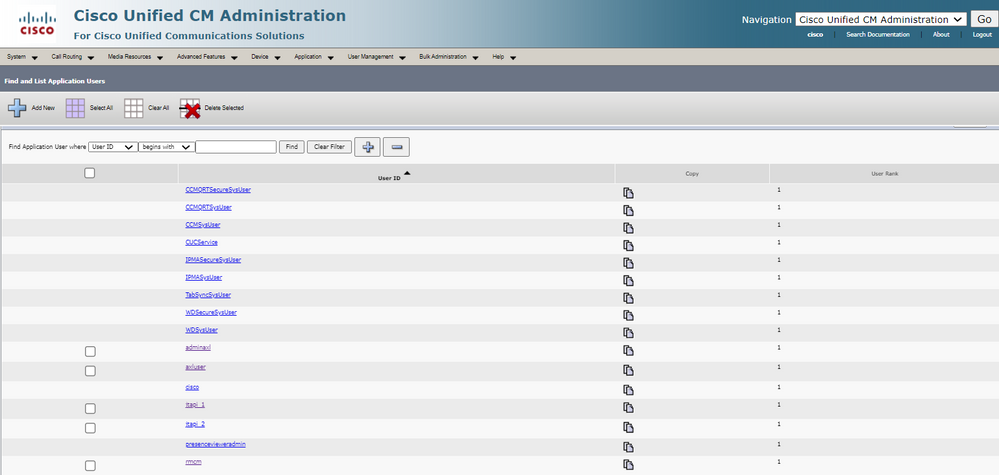Expand the Application menu
This screenshot has width=999, height=475.
(314, 57)
